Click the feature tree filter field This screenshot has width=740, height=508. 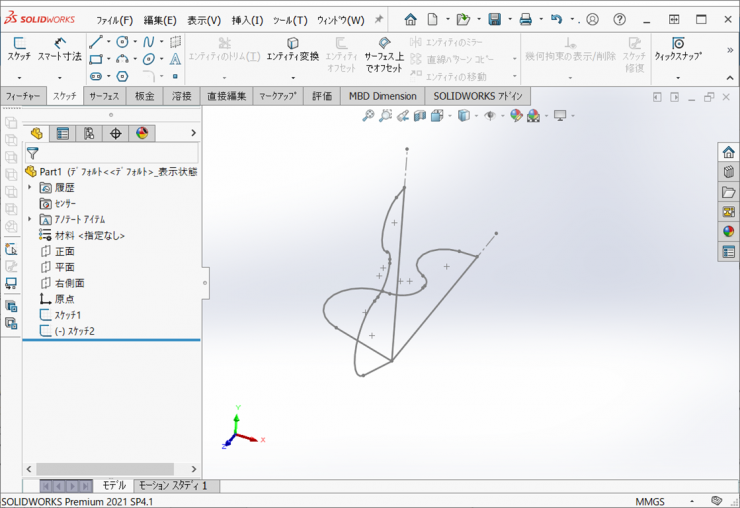[x=115, y=153]
